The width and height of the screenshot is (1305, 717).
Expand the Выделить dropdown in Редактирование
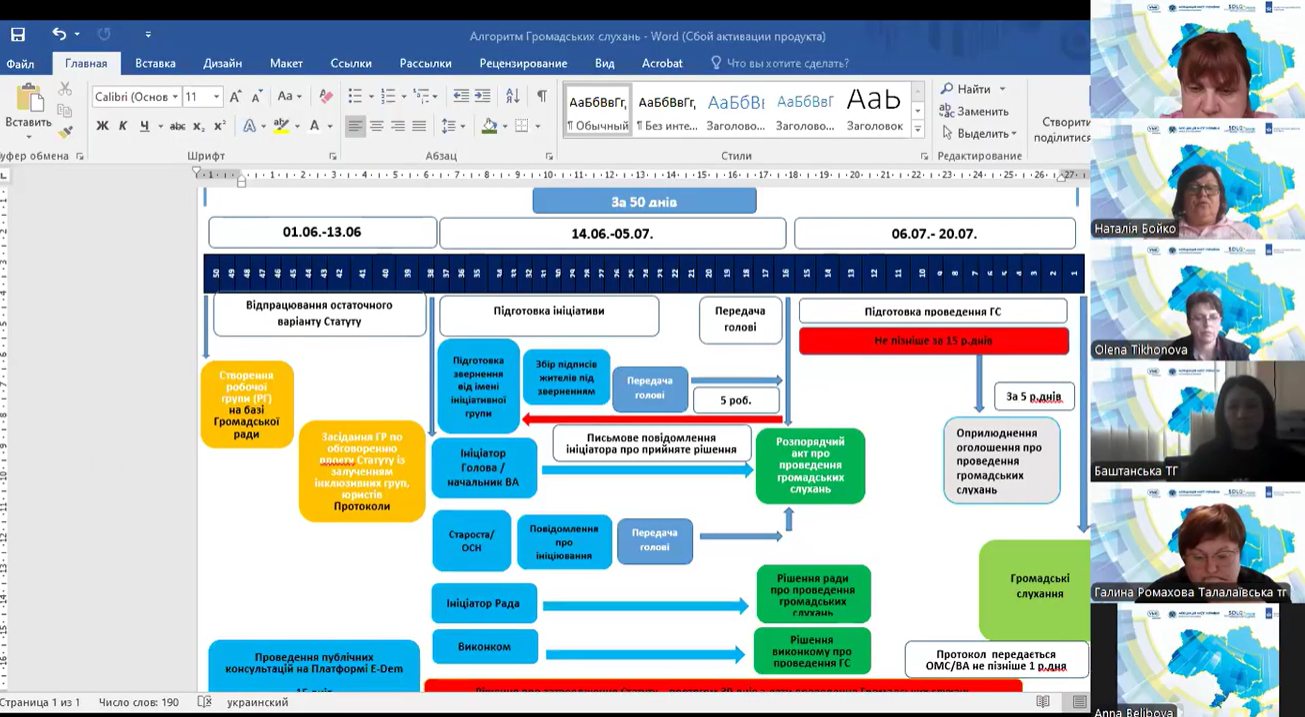(x=978, y=133)
